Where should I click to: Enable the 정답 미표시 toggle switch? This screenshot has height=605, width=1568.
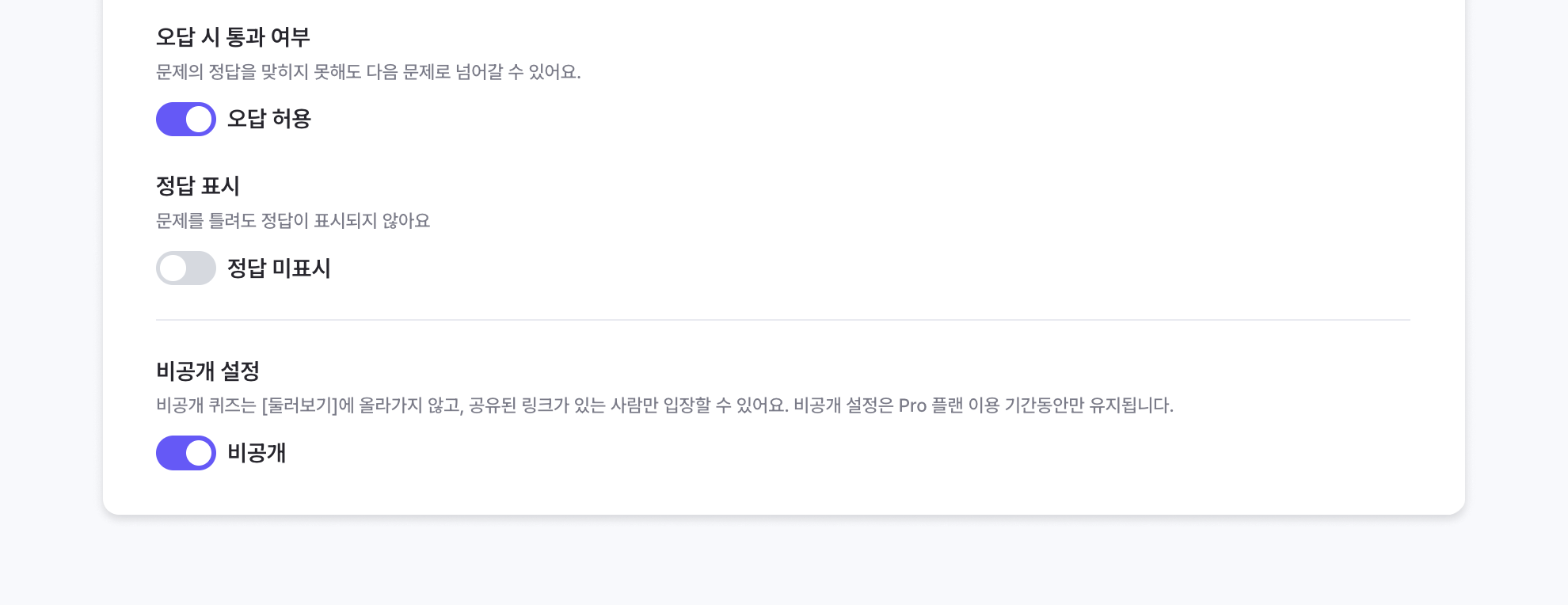pyautogui.click(x=186, y=268)
